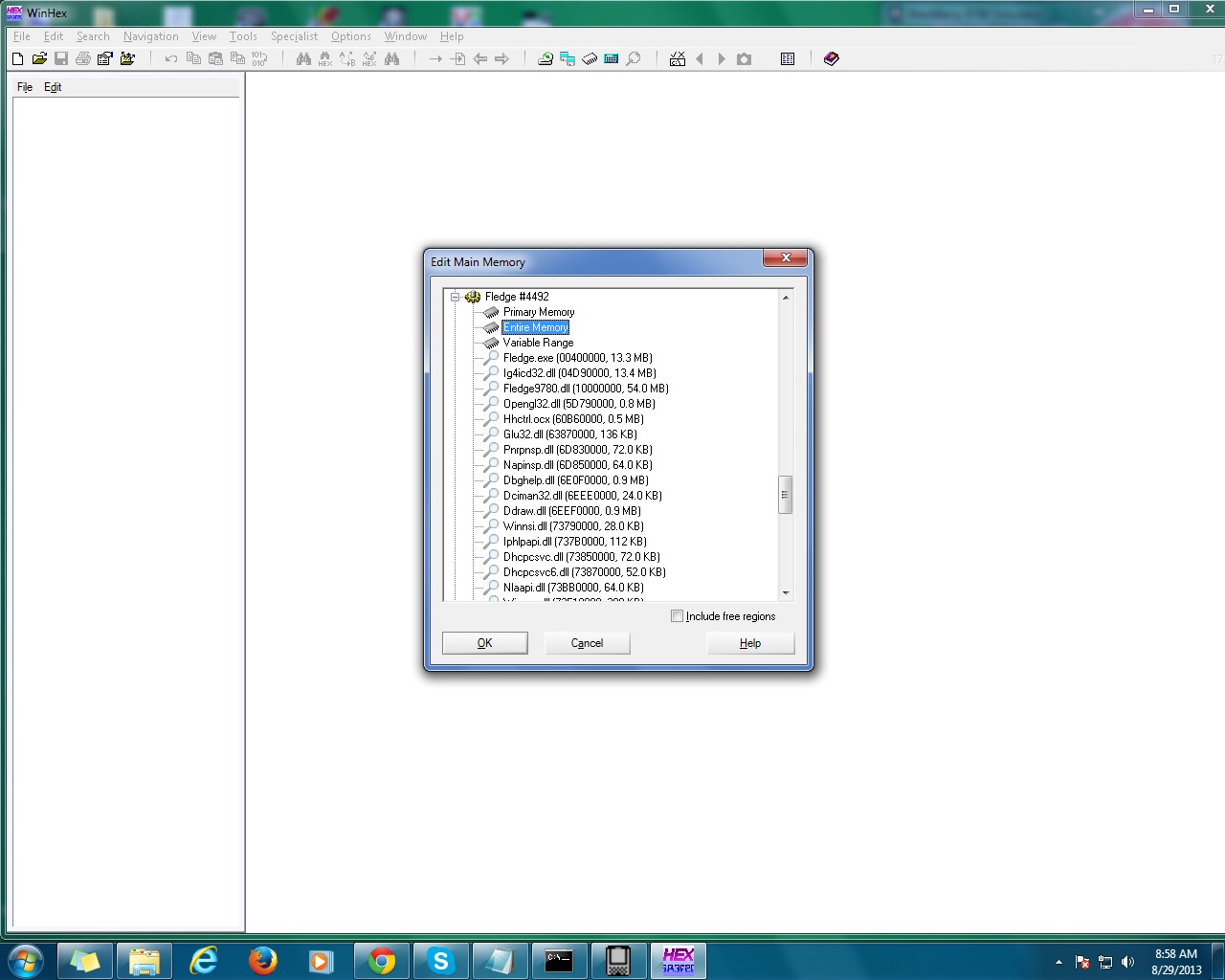Click the Clone Disk toolbar icon
The width and height of the screenshot is (1225, 980).
pyautogui.click(x=568, y=59)
